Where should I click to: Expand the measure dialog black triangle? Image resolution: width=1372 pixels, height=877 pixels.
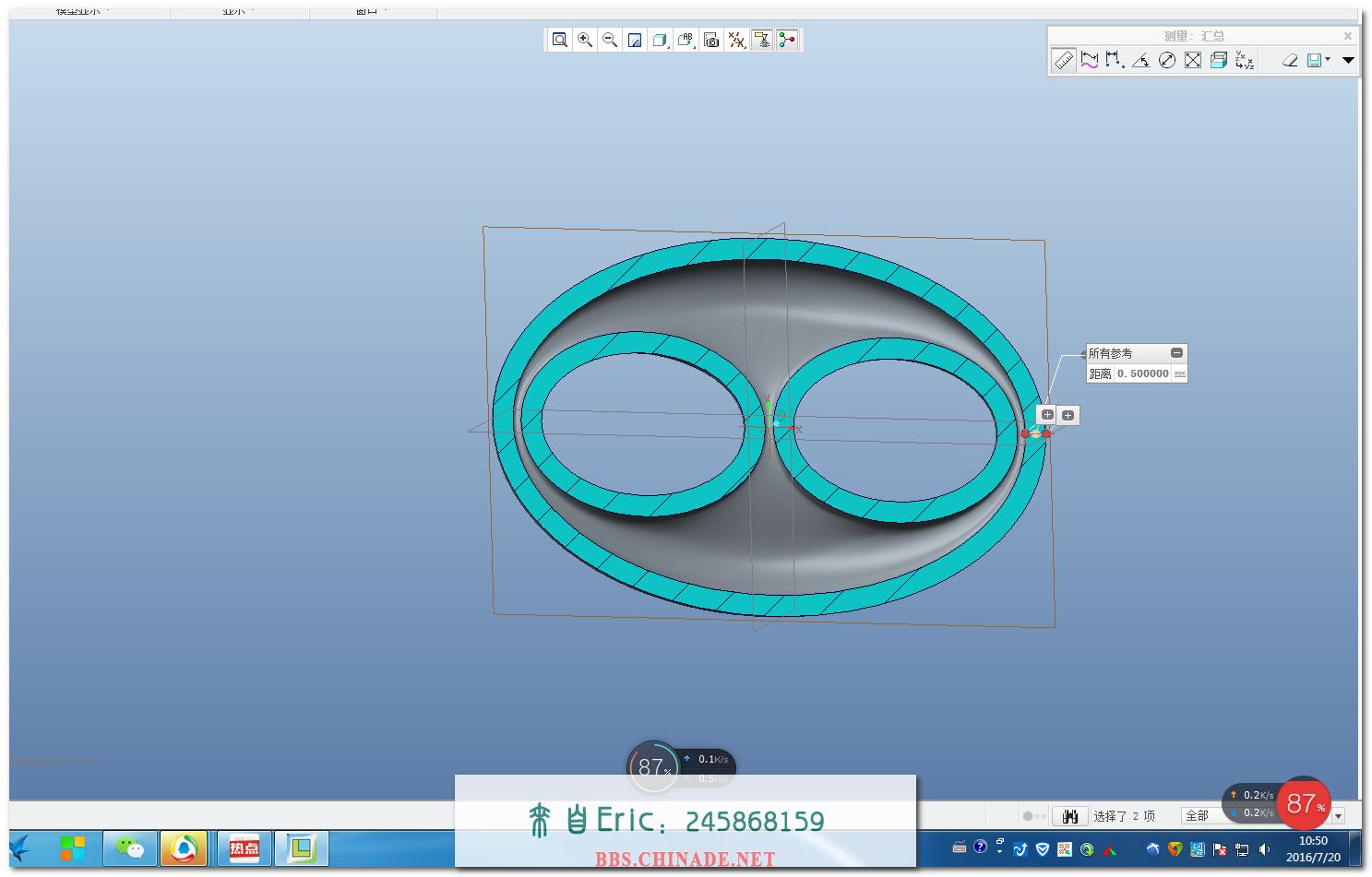click(x=1348, y=60)
